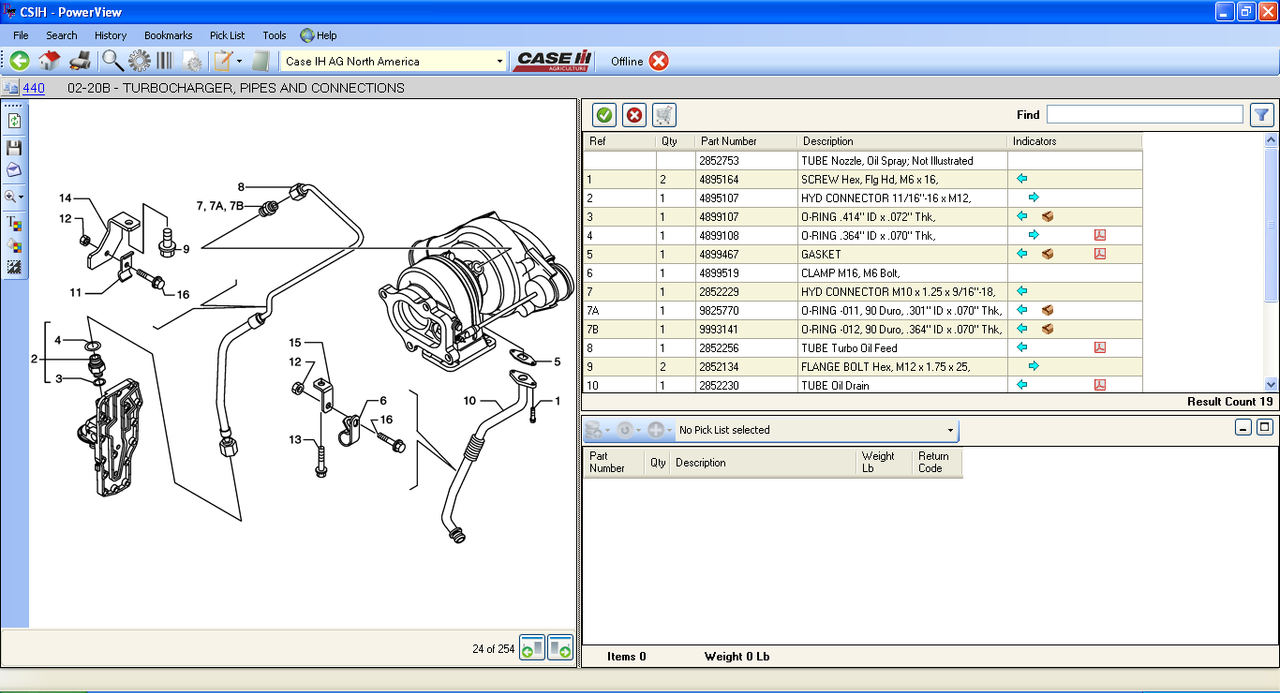Go to the Home page icon

pyautogui.click(x=50, y=61)
